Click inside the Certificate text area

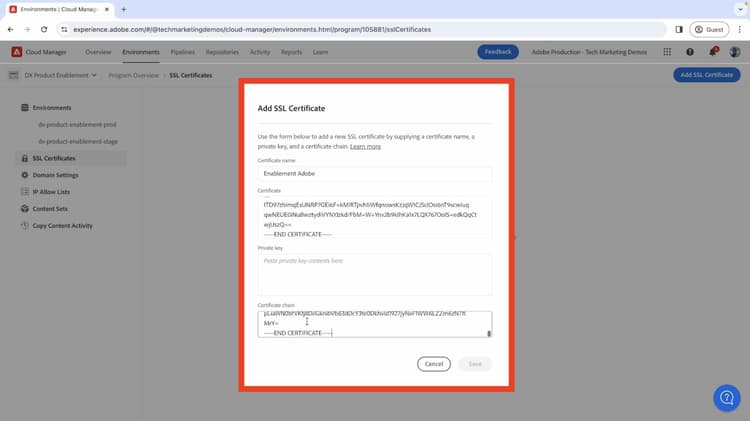[375, 216]
